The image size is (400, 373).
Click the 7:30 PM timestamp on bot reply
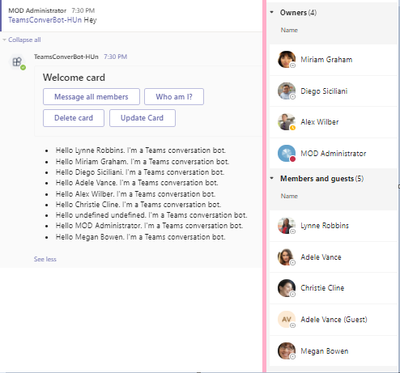(115, 57)
